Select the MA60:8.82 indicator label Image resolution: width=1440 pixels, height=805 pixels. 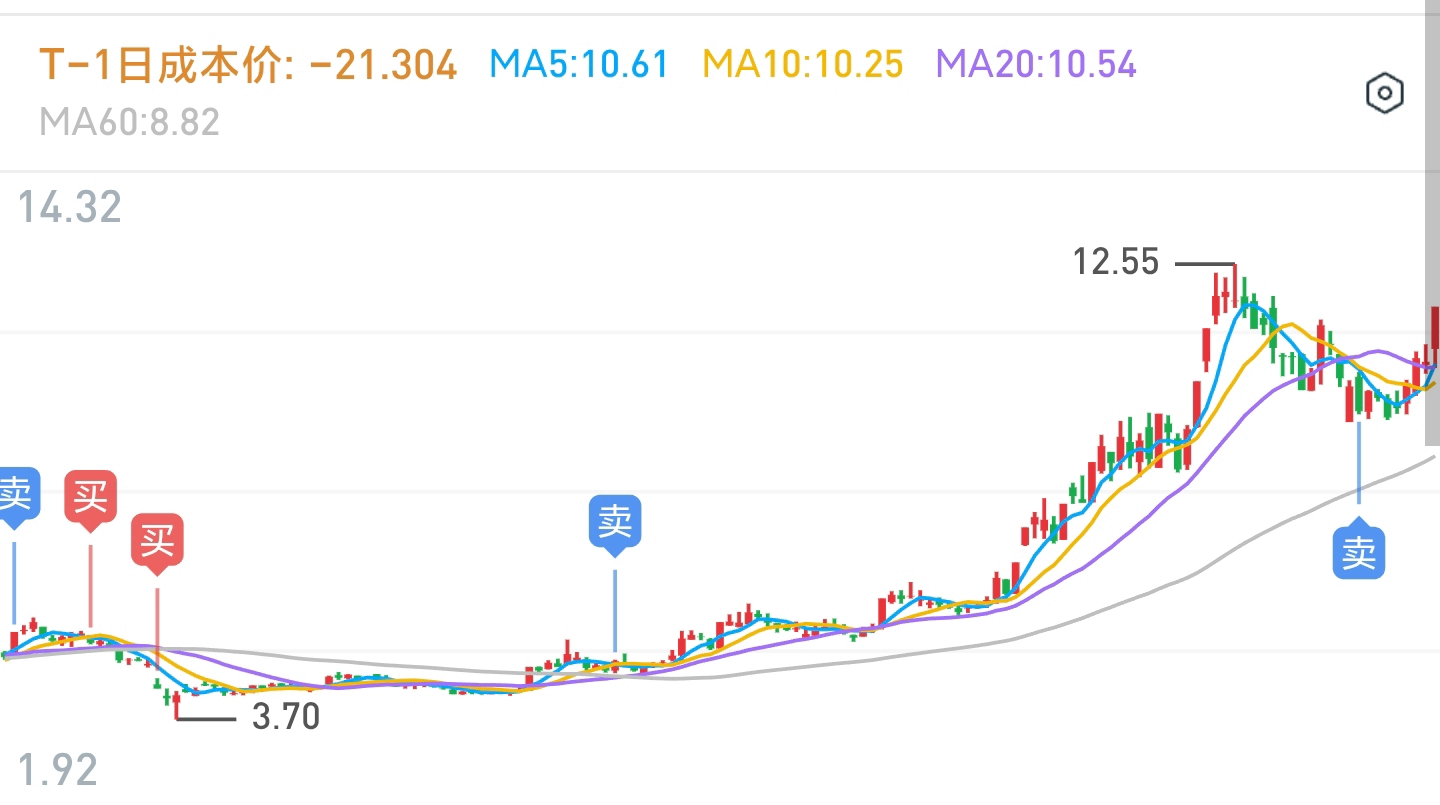pyautogui.click(x=129, y=123)
